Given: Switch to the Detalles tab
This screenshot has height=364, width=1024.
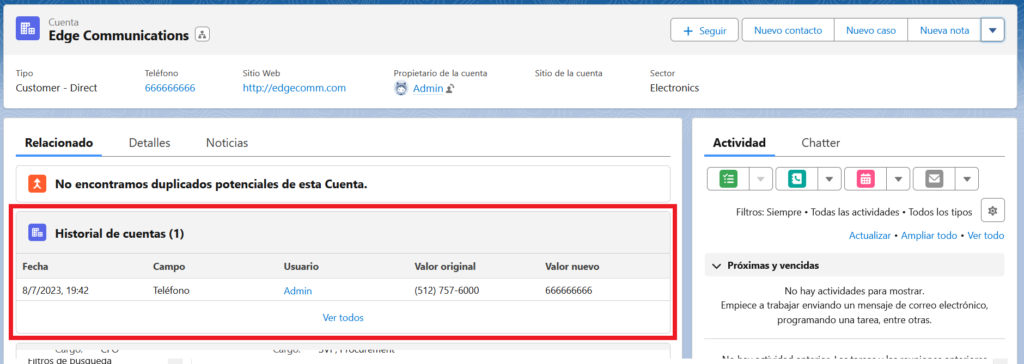Looking at the screenshot, I should (x=150, y=142).
